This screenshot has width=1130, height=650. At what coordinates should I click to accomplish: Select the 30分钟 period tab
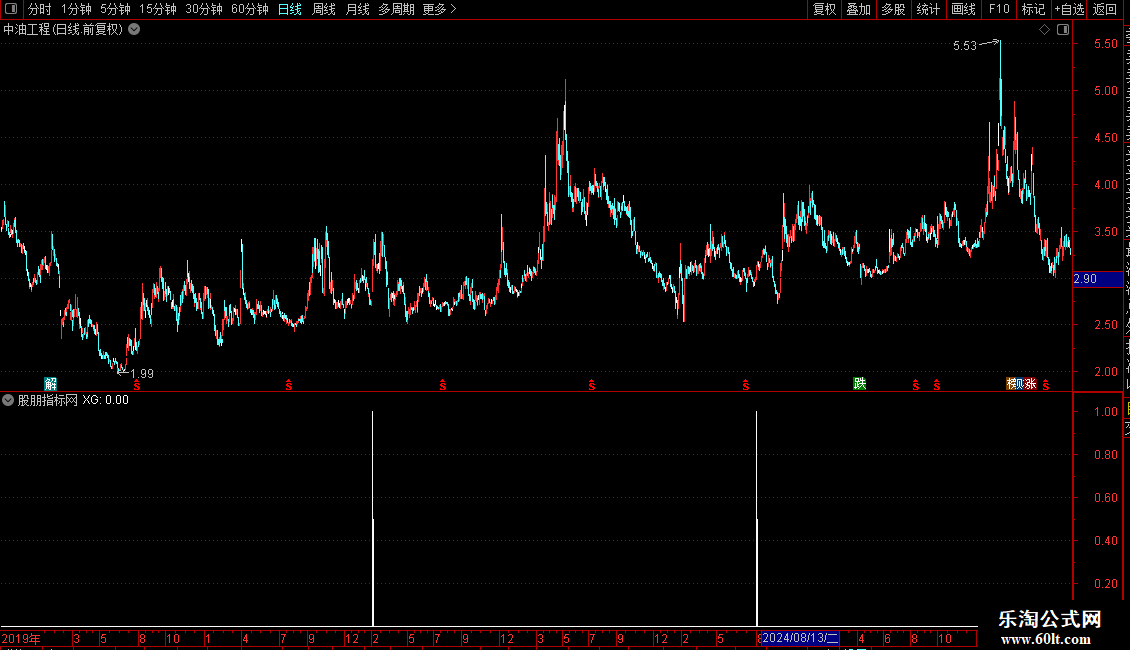[204, 9]
